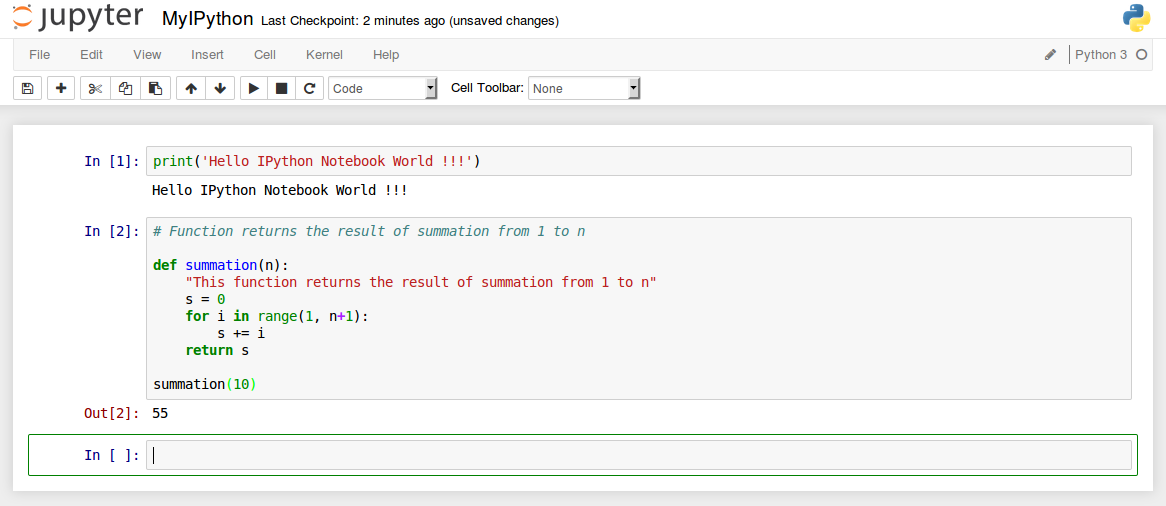Open the Edit menu

(x=91, y=54)
